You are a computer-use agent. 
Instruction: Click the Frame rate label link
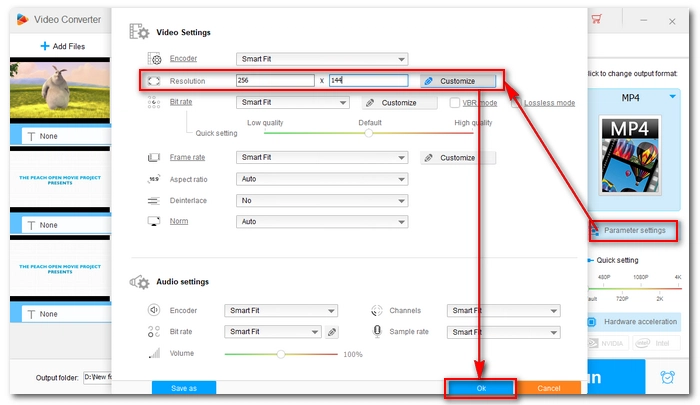(187, 157)
